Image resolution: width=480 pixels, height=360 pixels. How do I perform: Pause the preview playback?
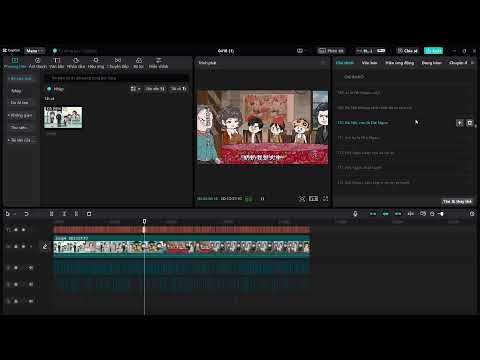coord(262,199)
